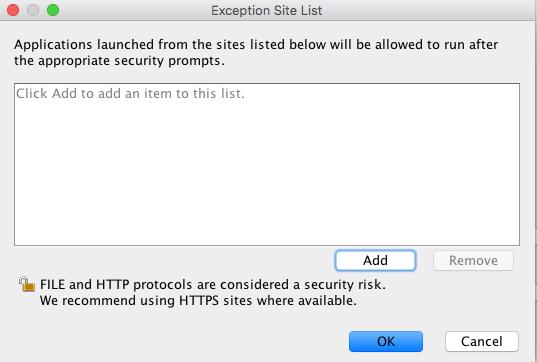Dismiss the dialog with Cancel
Viewport: 537px width, 362px height.
(482, 341)
